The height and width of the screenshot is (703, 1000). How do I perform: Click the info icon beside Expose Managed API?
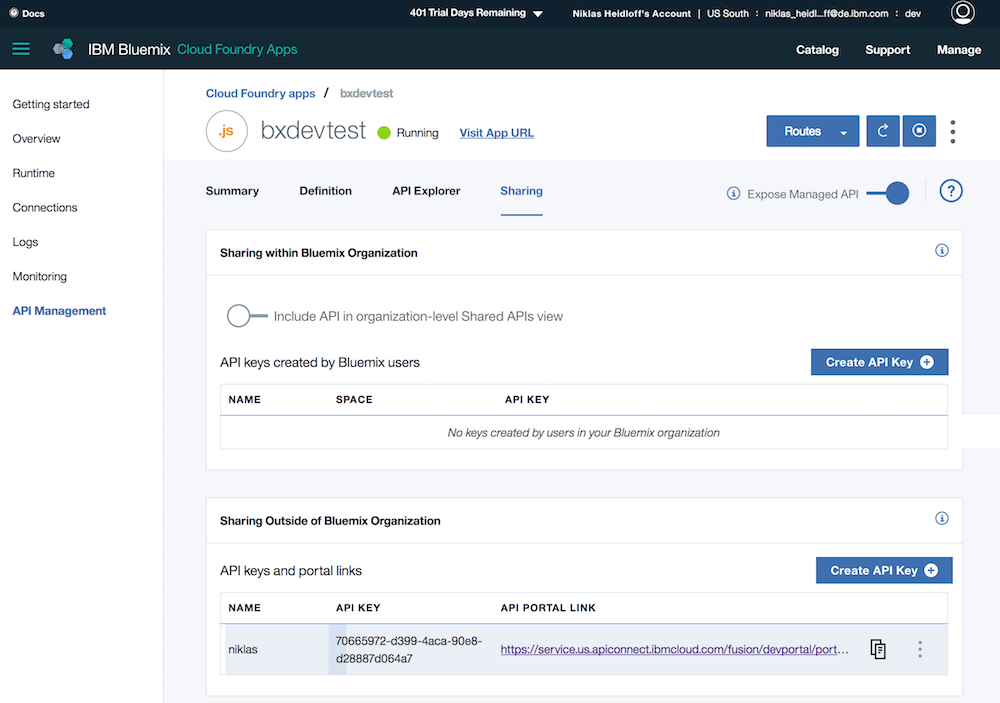(733, 193)
